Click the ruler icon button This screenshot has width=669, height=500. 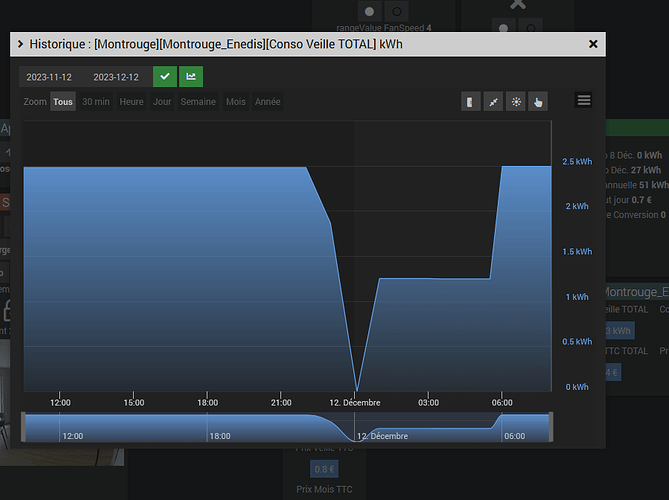point(471,102)
